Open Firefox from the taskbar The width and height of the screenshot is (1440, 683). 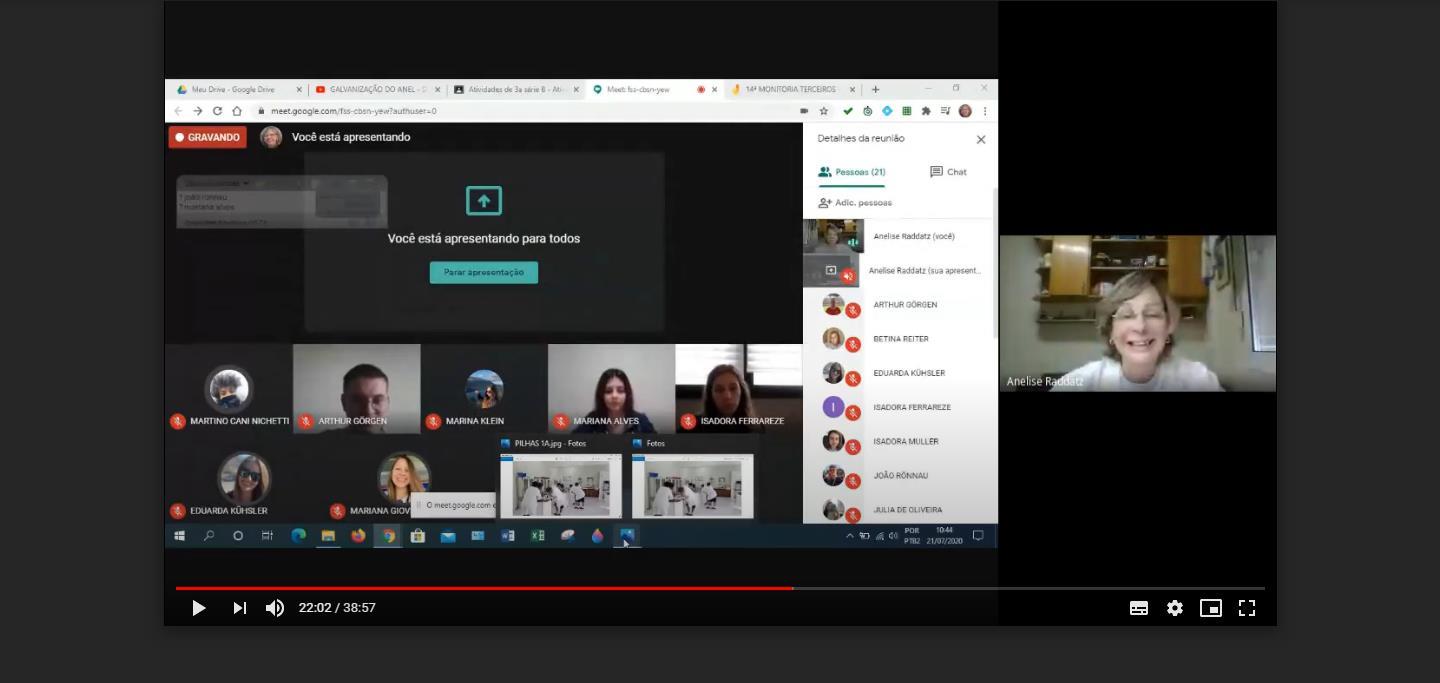[x=358, y=536]
